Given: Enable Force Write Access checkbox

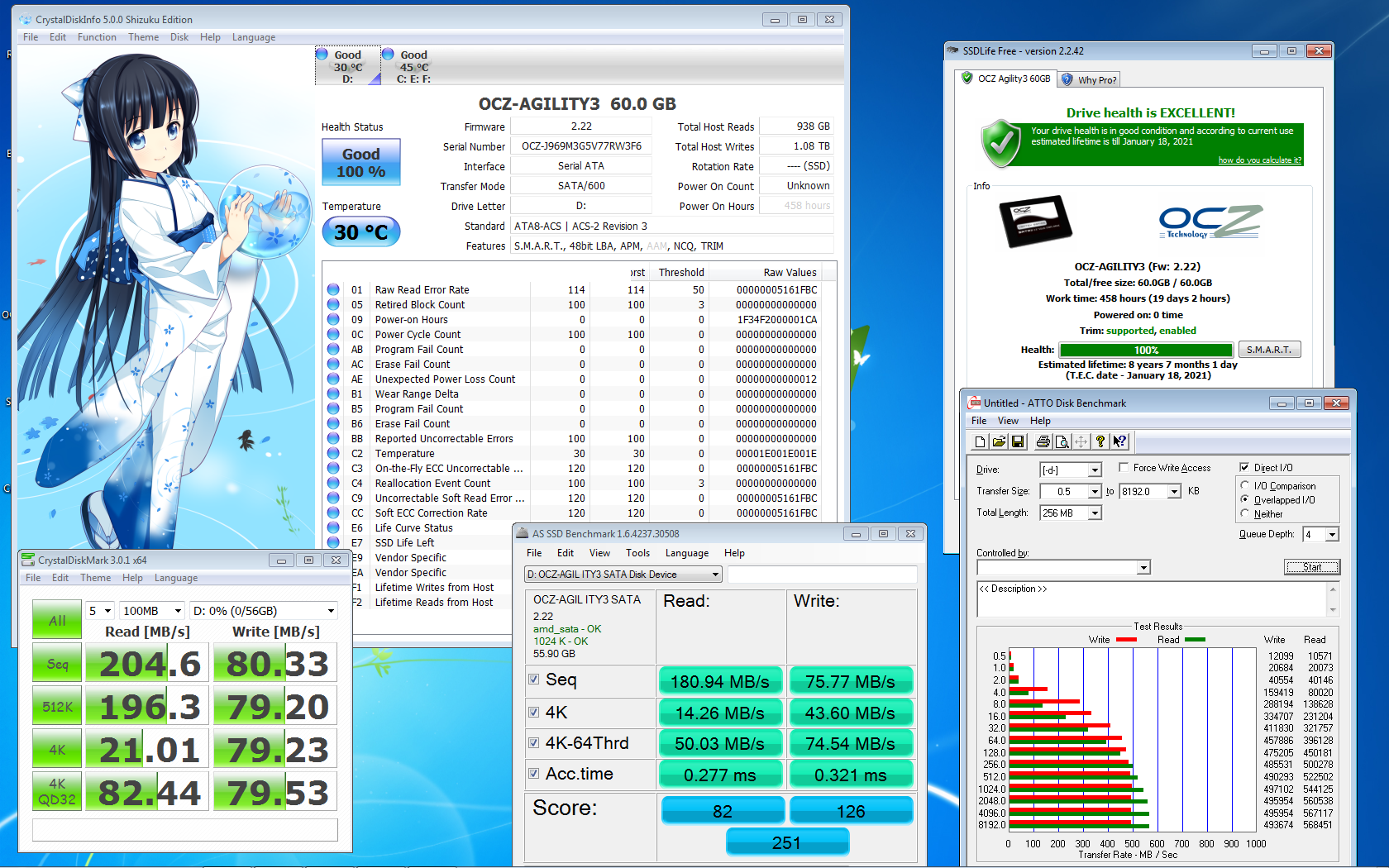Looking at the screenshot, I should coord(1124,468).
